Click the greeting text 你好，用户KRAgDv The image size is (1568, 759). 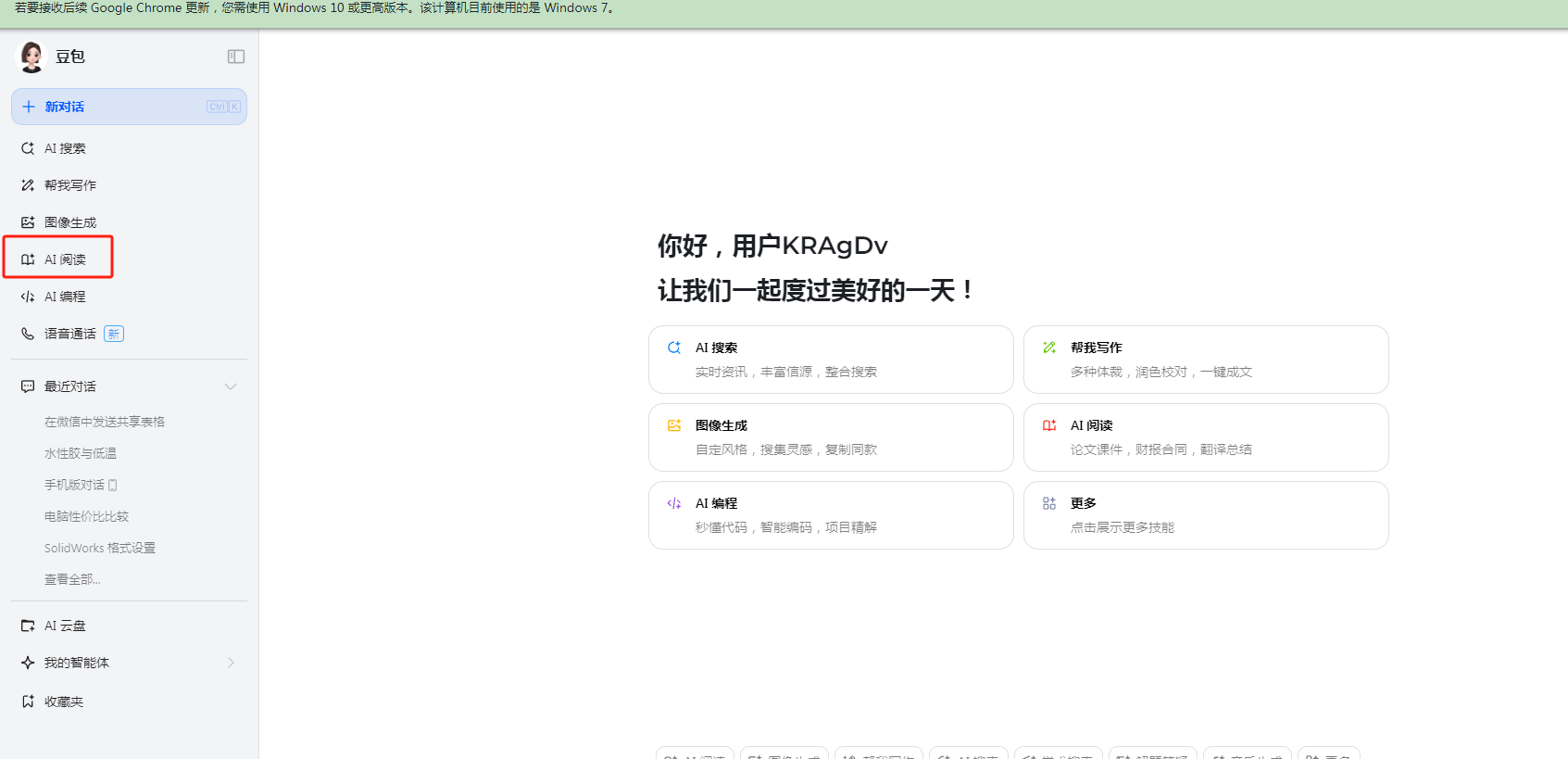(772, 246)
